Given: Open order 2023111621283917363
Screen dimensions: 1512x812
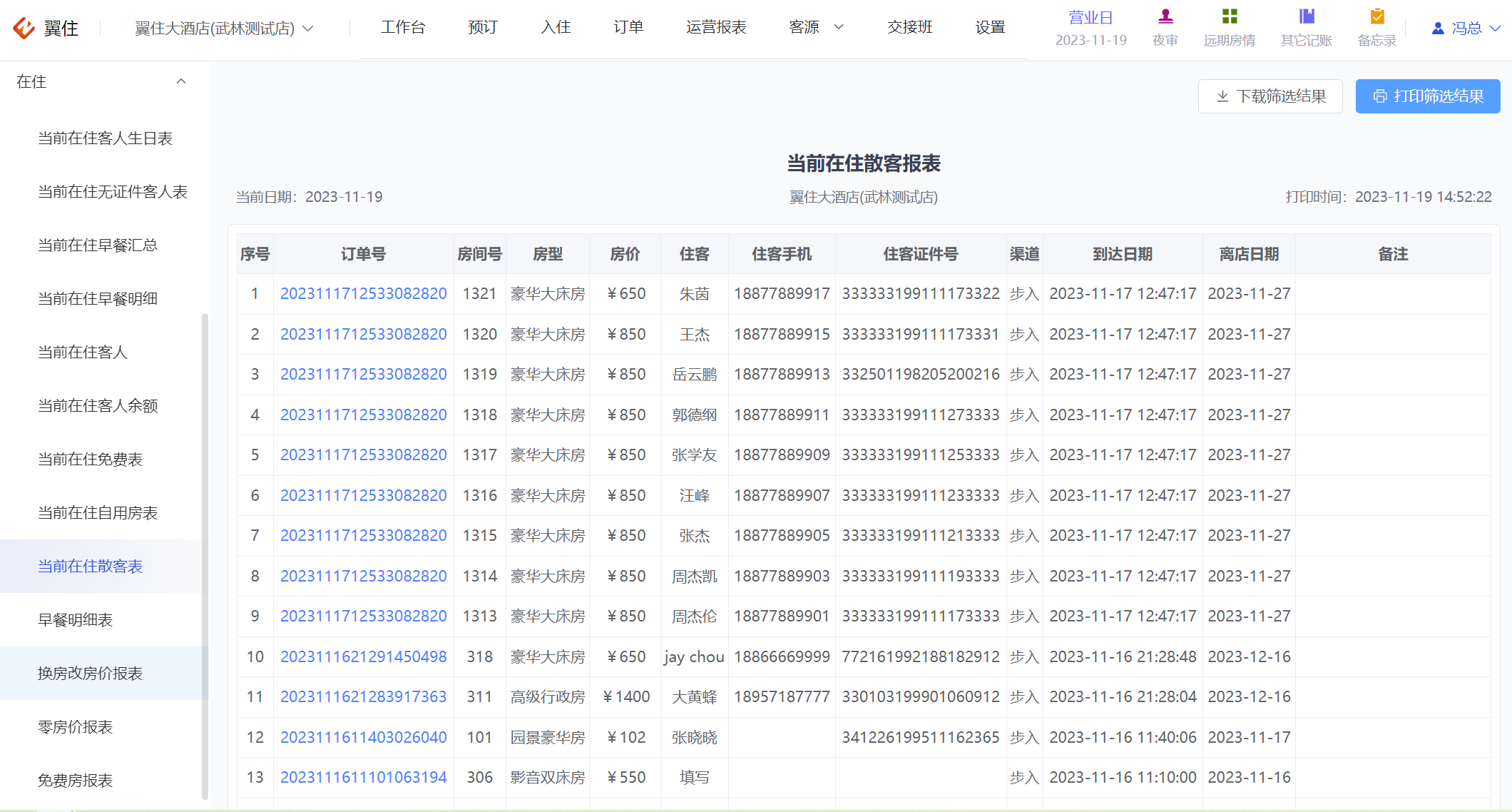Looking at the screenshot, I should pos(364,697).
